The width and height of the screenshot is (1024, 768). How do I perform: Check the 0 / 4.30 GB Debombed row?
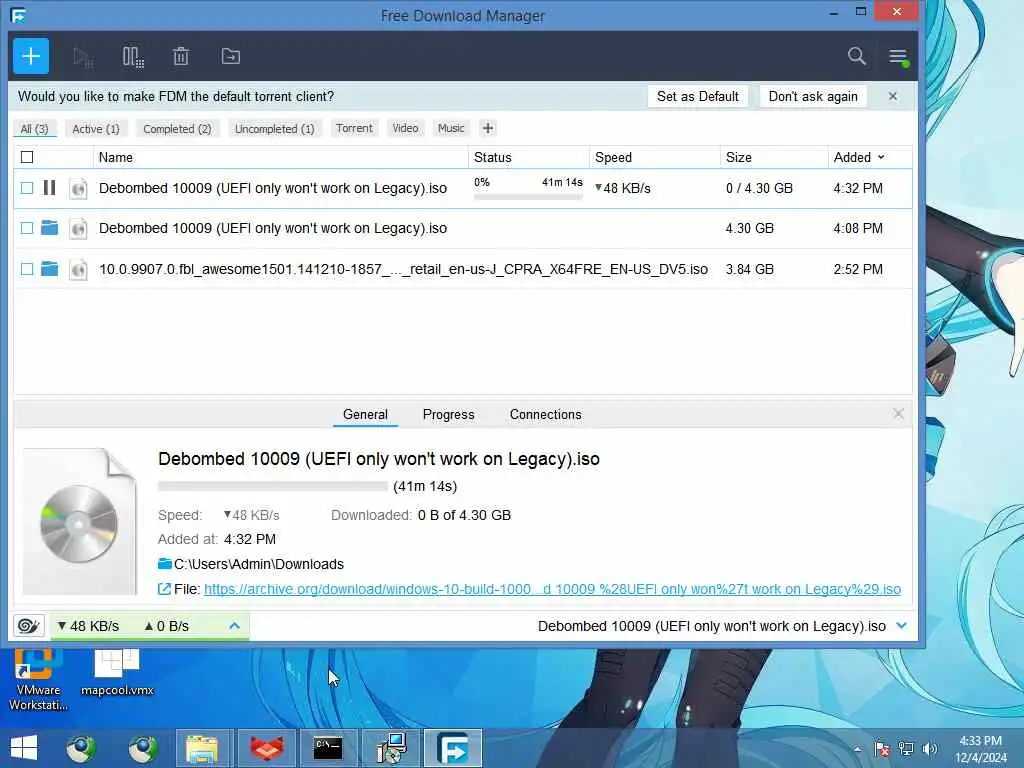27,188
